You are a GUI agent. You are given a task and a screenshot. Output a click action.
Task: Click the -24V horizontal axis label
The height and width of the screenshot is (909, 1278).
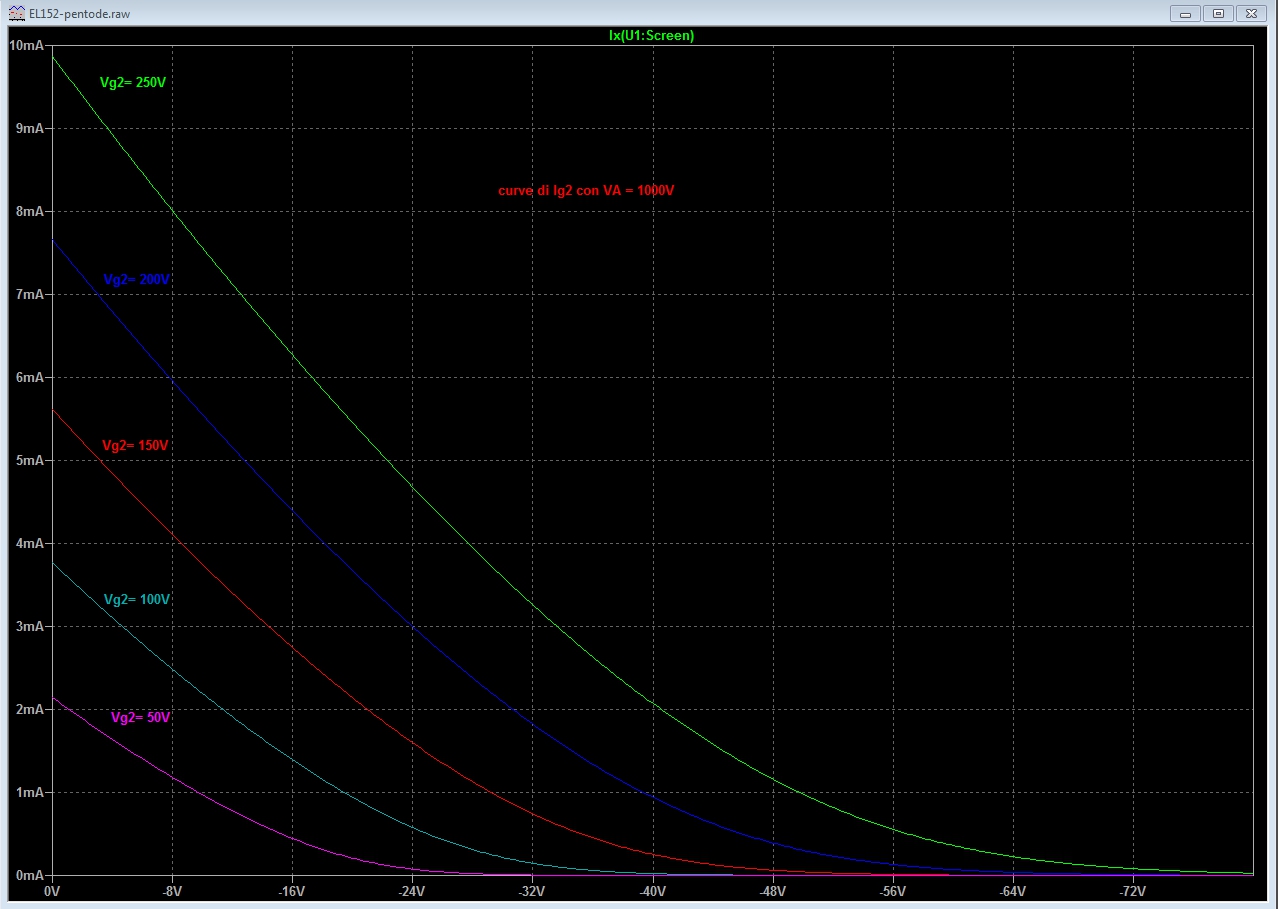click(411, 890)
